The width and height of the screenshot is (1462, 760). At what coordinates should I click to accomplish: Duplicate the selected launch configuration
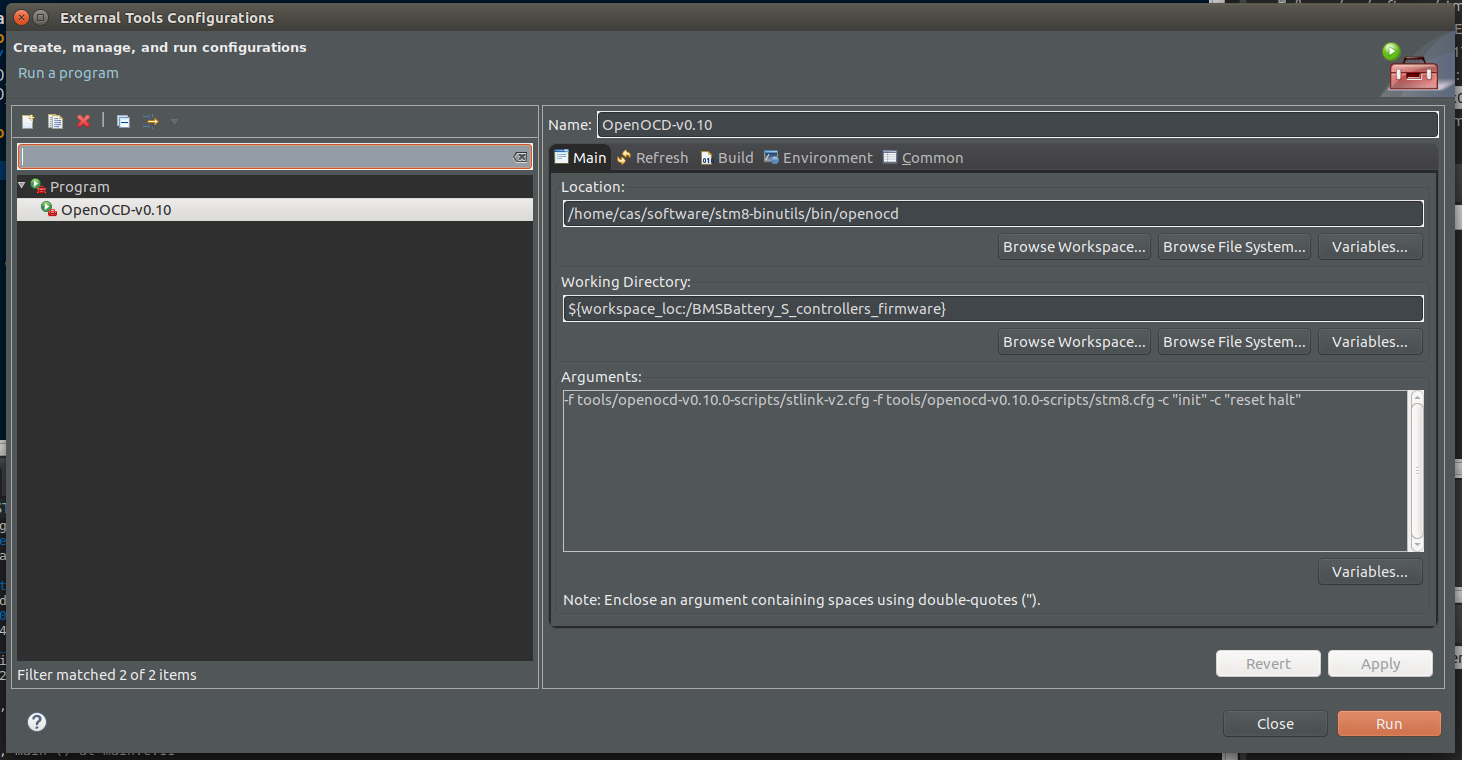(56, 121)
